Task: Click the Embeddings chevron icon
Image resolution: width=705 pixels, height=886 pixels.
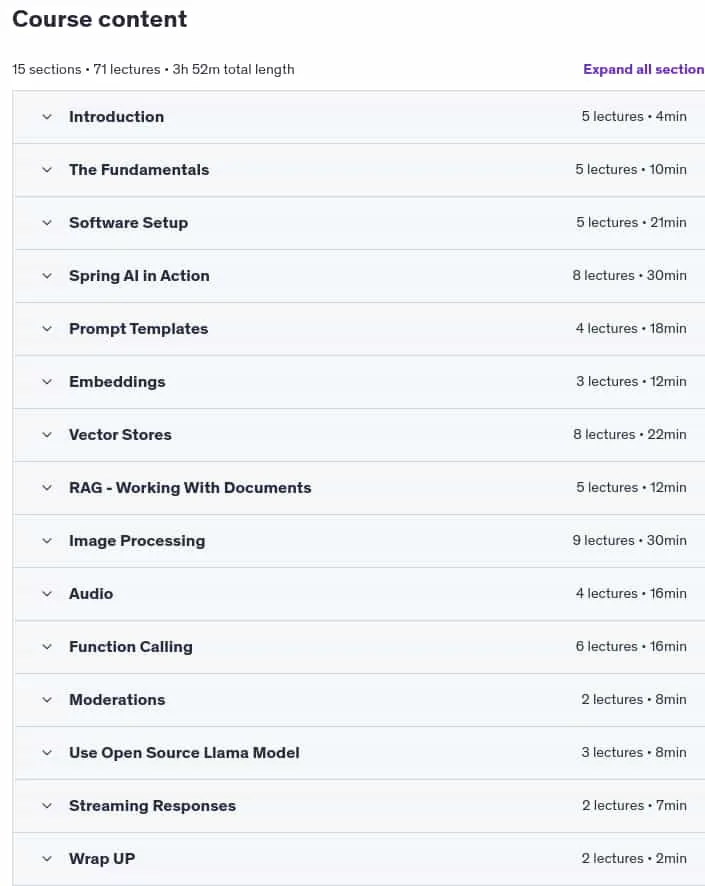Action: [47, 382]
